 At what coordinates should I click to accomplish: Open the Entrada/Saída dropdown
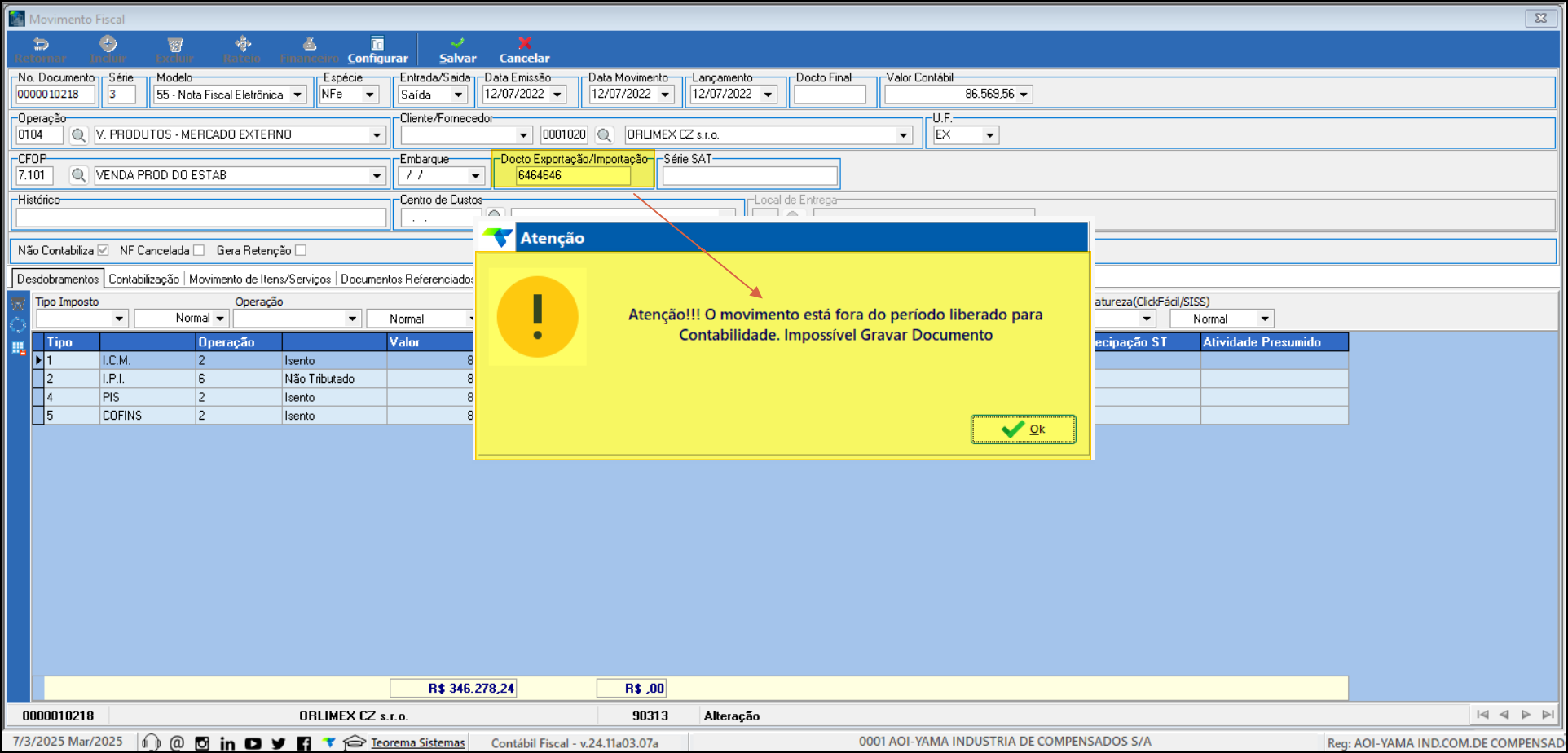459,95
